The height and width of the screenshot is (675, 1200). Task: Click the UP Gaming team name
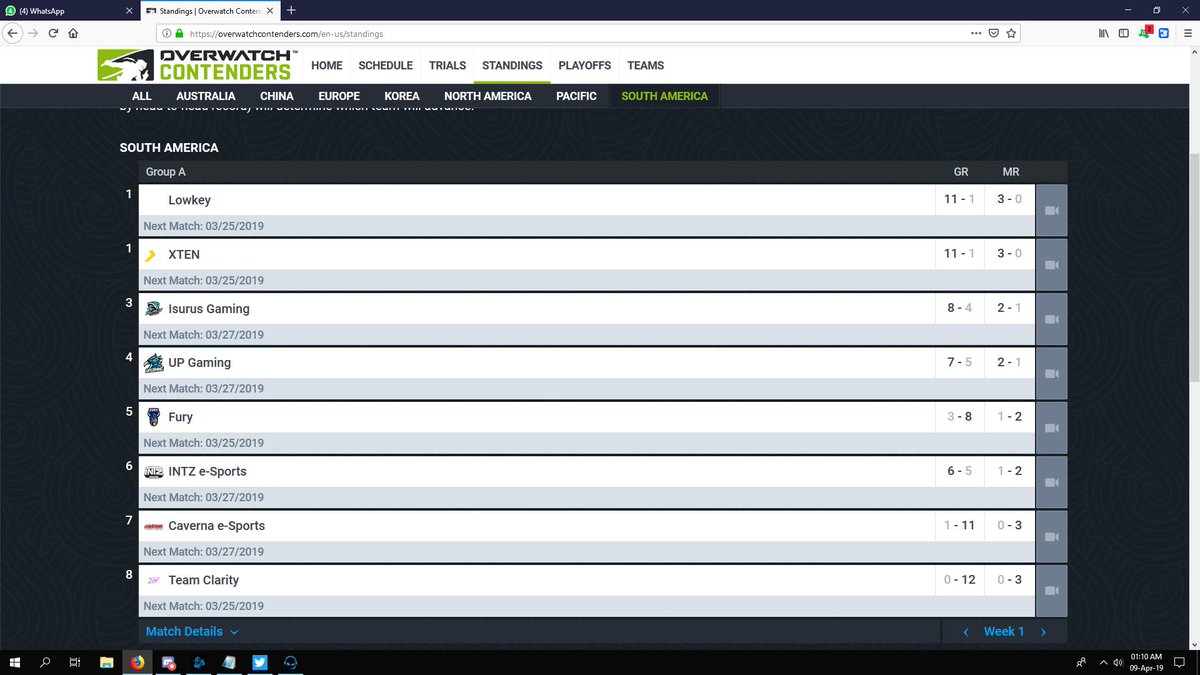(x=199, y=363)
